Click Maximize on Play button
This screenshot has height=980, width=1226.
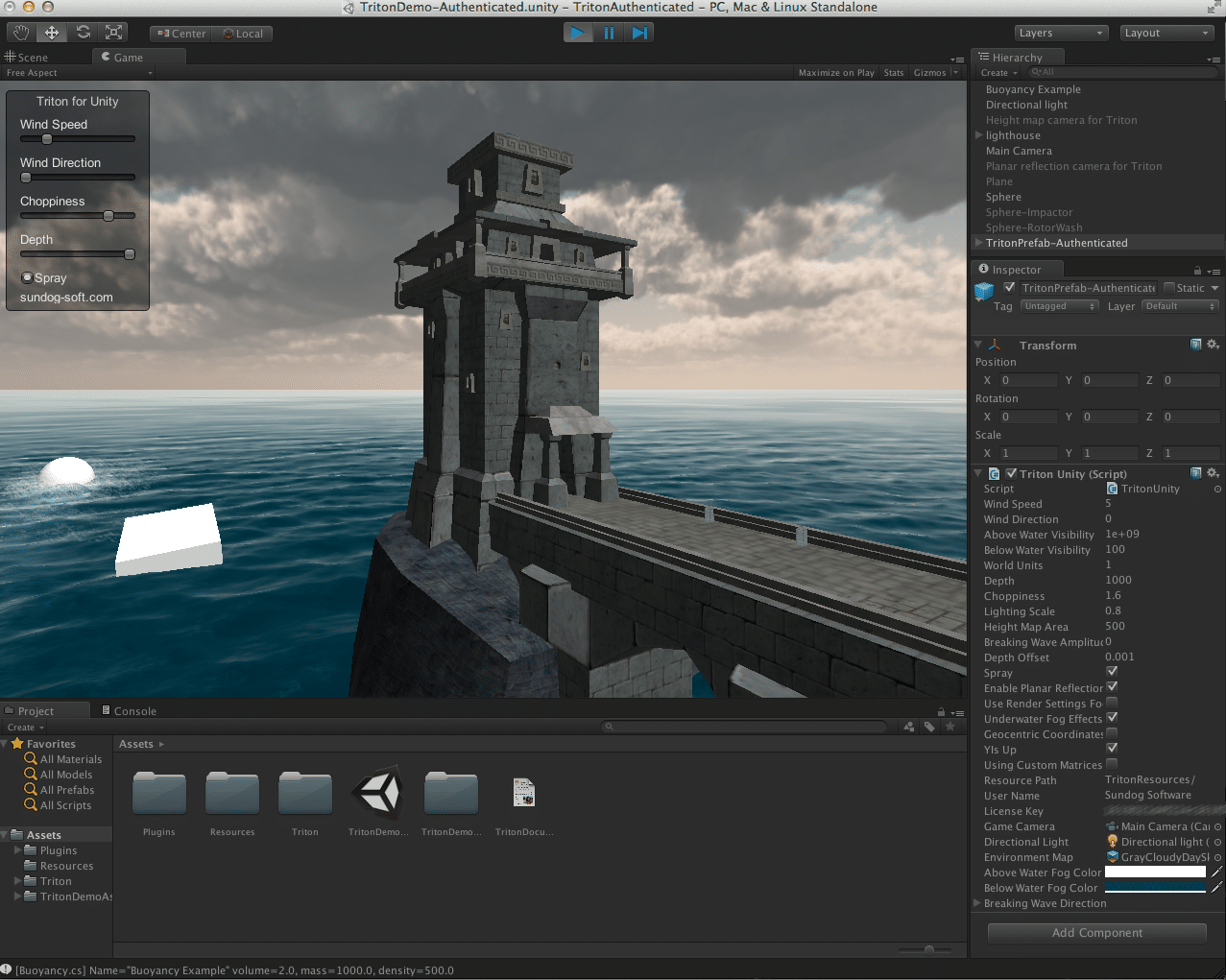click(x=836, y=73)
